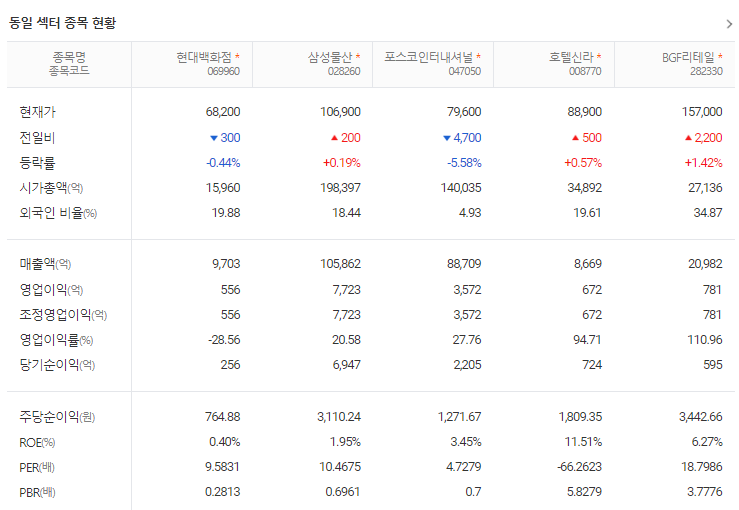Open BGF리테일 stock link
Viewport: 739px width, 510px height.
tap(688, 58)
